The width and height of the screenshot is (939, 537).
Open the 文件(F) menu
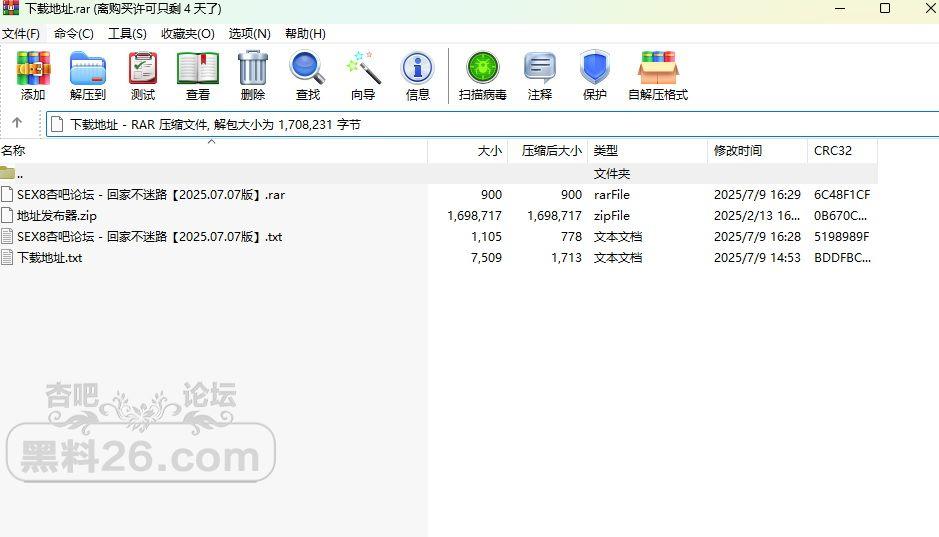pos(20,34)
